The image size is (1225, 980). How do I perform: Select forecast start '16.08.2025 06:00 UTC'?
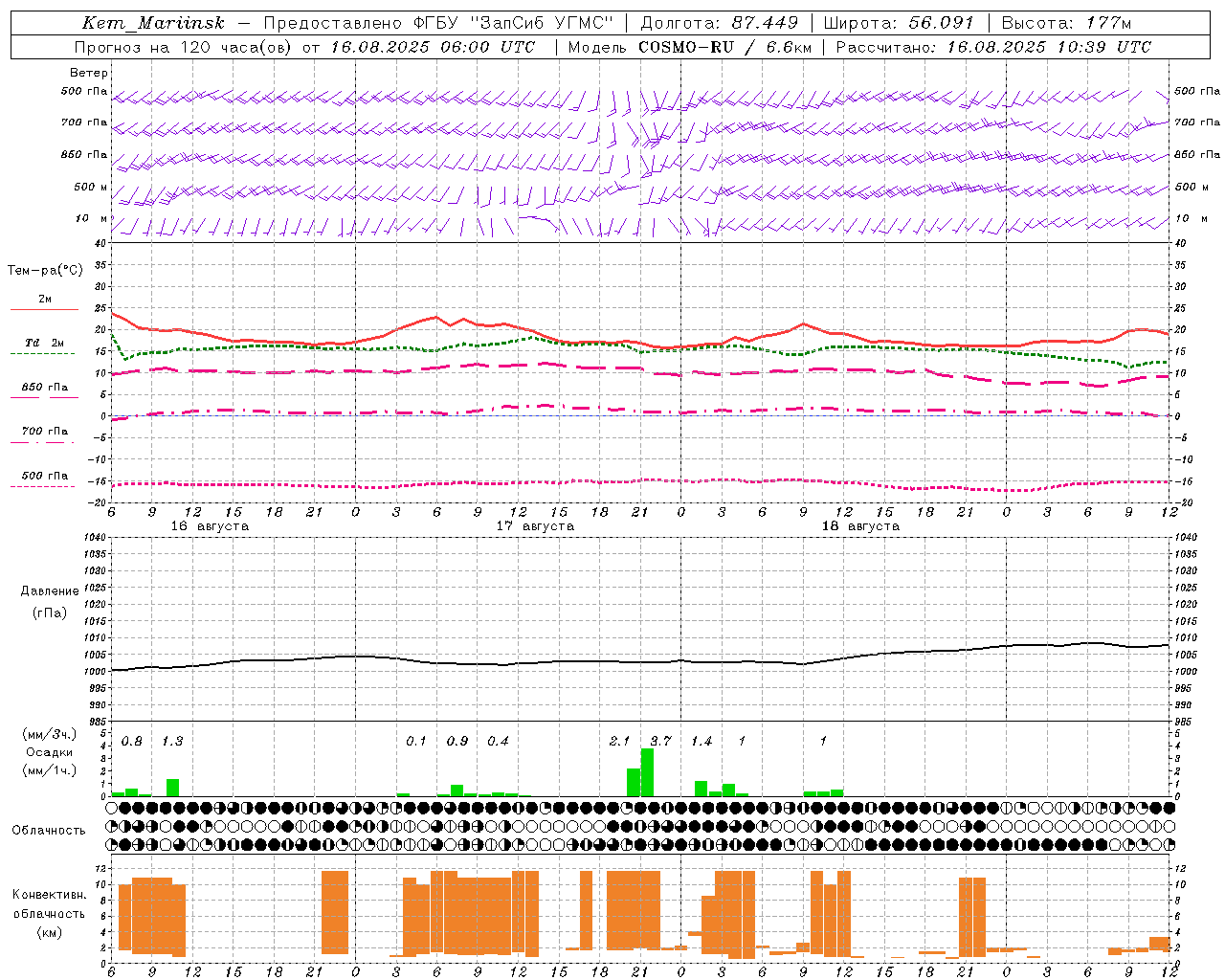(433, 47)
